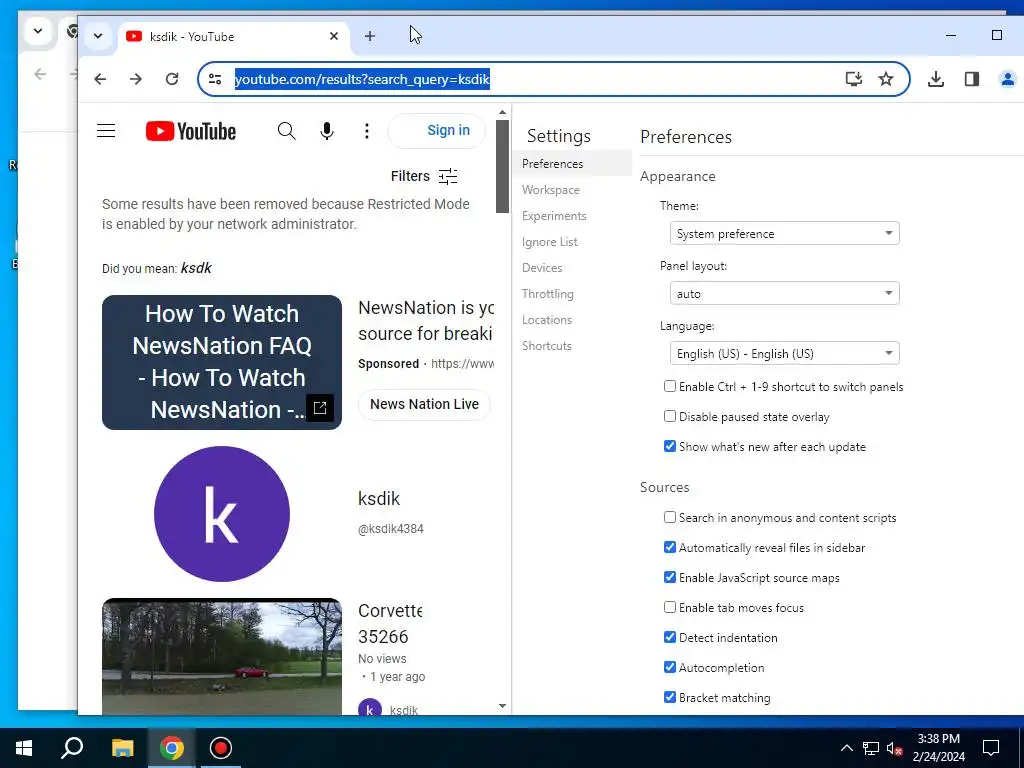Uncheck Show what's new after each update
Viewport: 1024px width, 768px height.
[x=669, y=446]
